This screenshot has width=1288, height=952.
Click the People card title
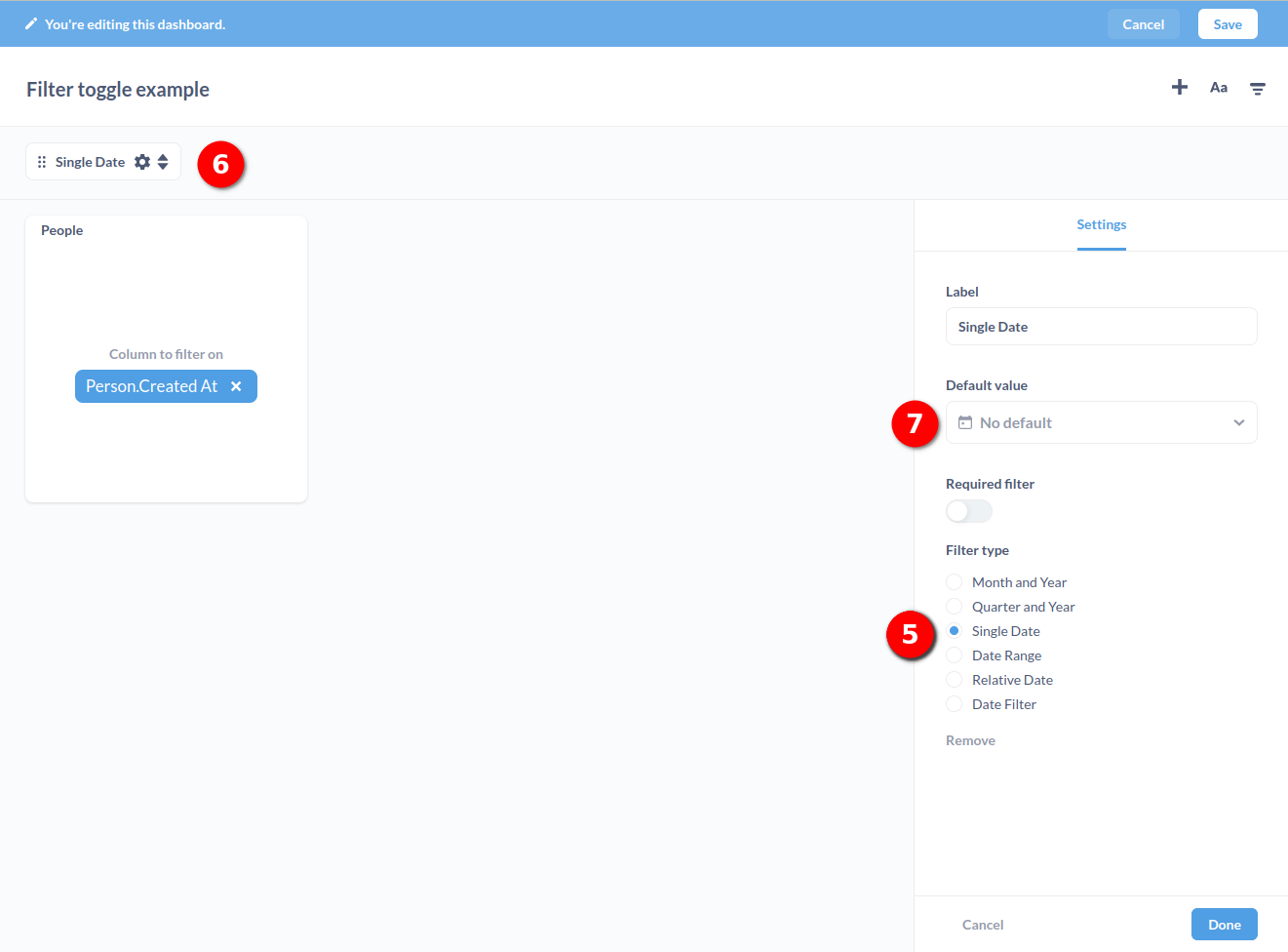[x=61, y=230]
